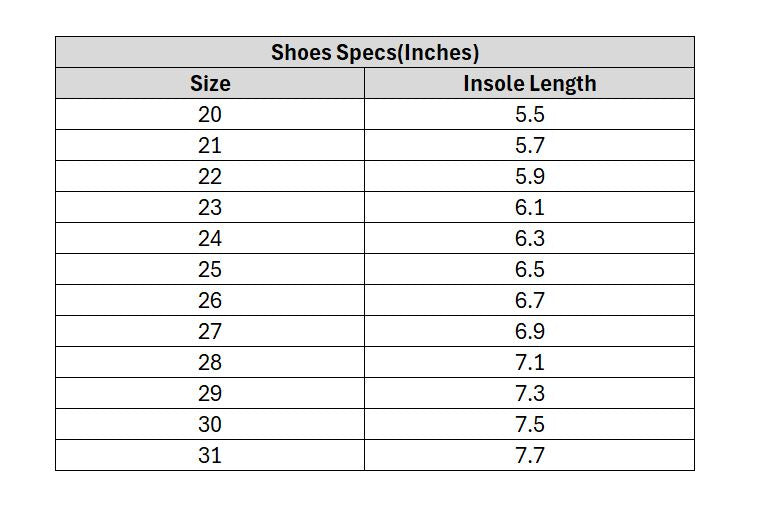Select the Size column header
This screenshot has width=769, height=512.
(x=210, y=83)
